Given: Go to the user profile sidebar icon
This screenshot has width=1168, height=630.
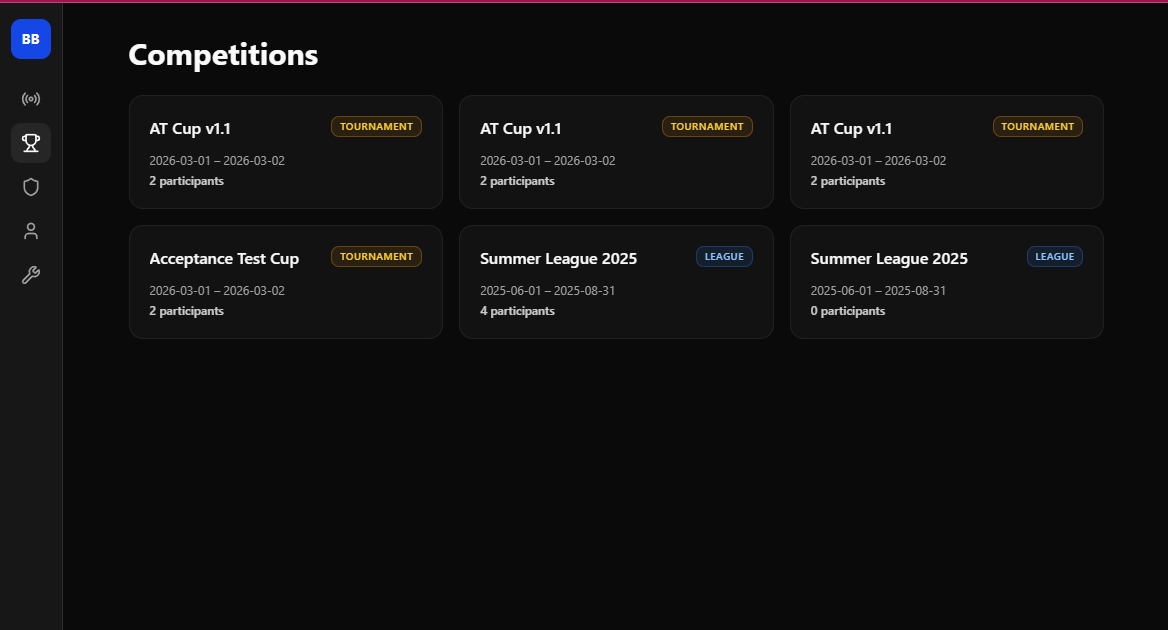Looking at the screenshot, I should [x=31, y=231].
